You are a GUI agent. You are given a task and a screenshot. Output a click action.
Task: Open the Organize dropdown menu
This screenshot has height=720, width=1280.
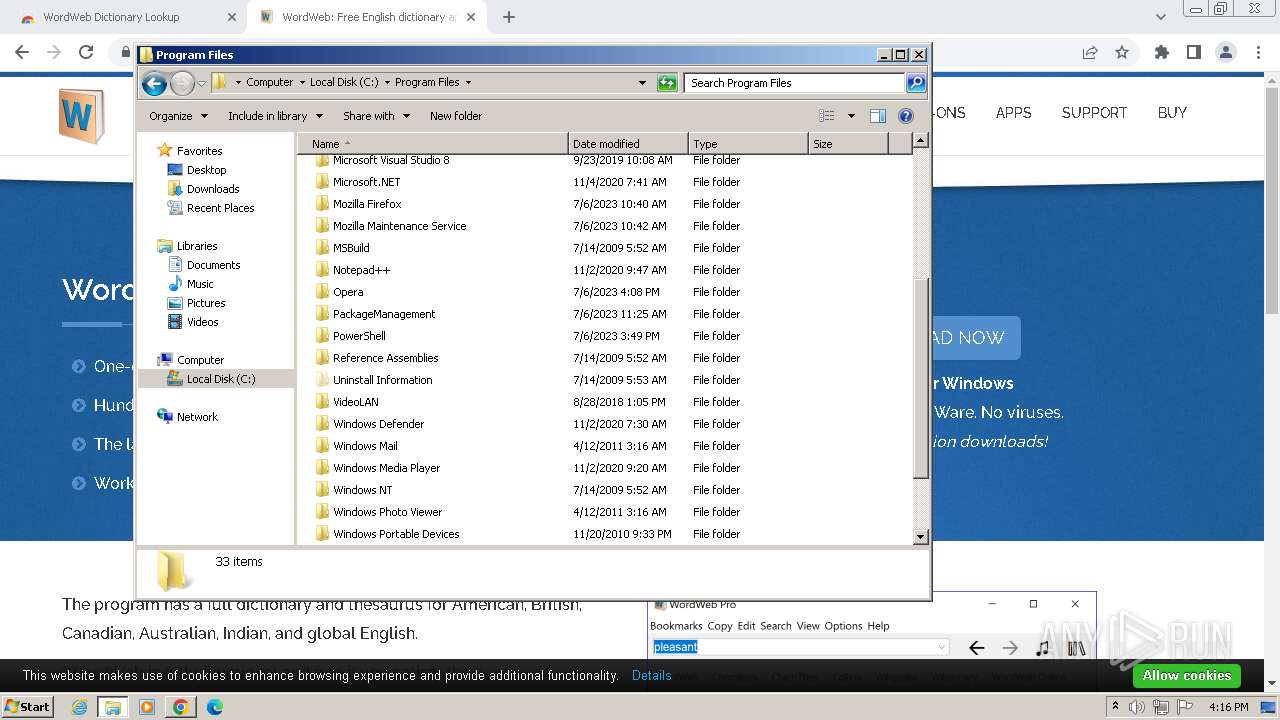pos(178,116)
